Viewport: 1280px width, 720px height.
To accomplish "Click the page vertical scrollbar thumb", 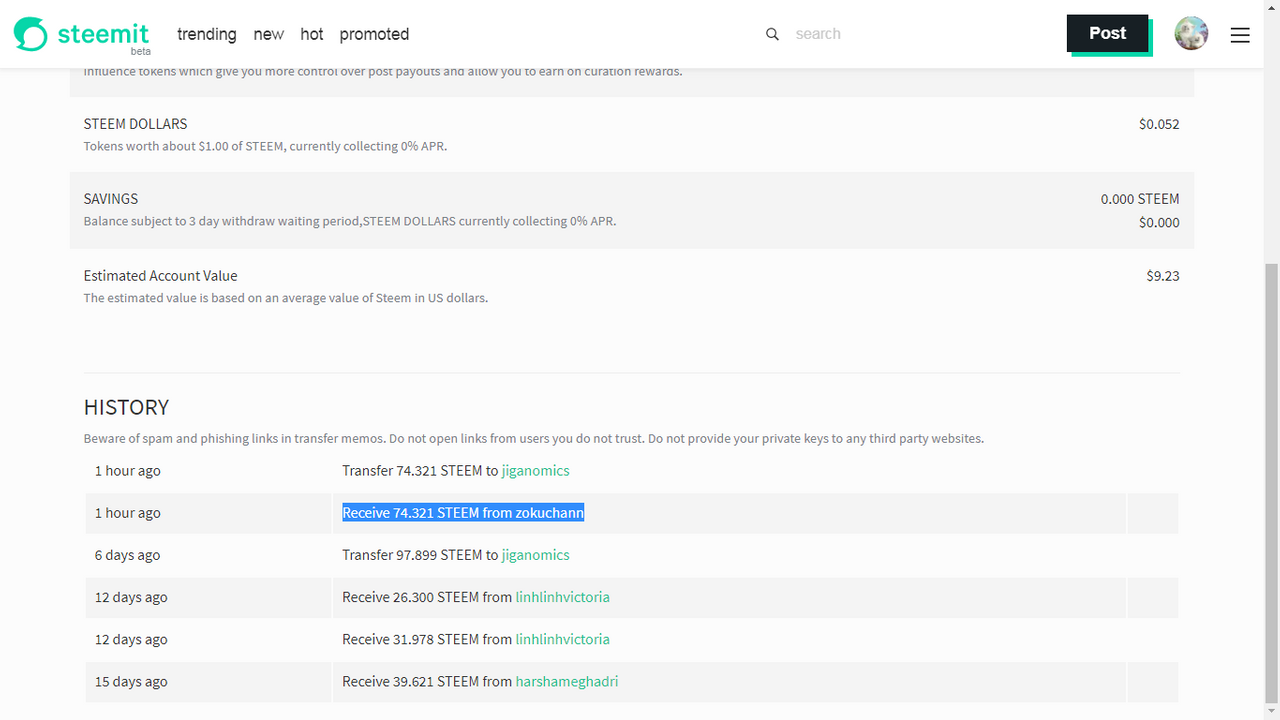I will tap(1271, 480).
